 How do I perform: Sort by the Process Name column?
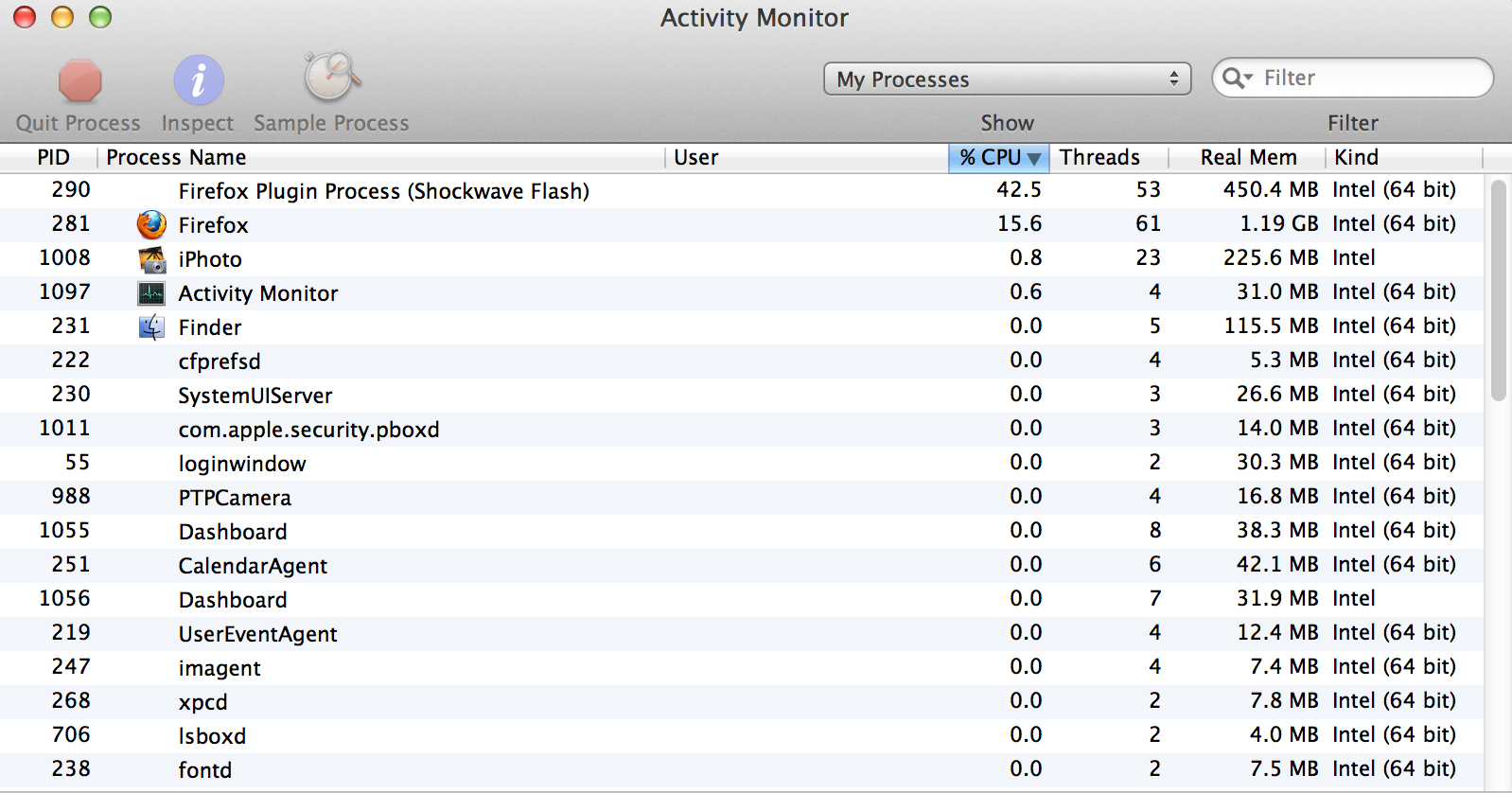click(381, 157)
